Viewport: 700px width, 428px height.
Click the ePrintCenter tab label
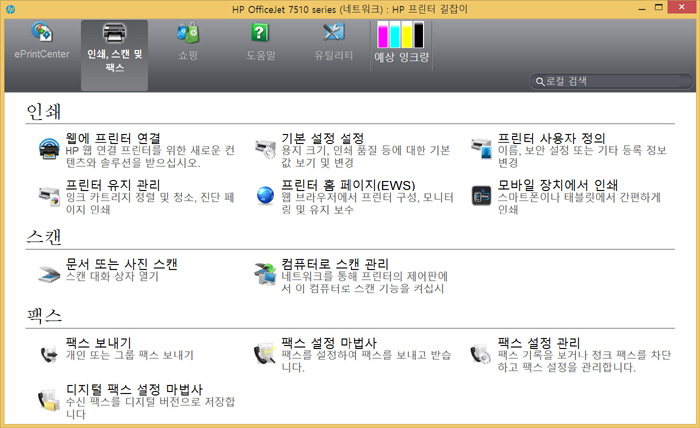[x=42, y=54]
